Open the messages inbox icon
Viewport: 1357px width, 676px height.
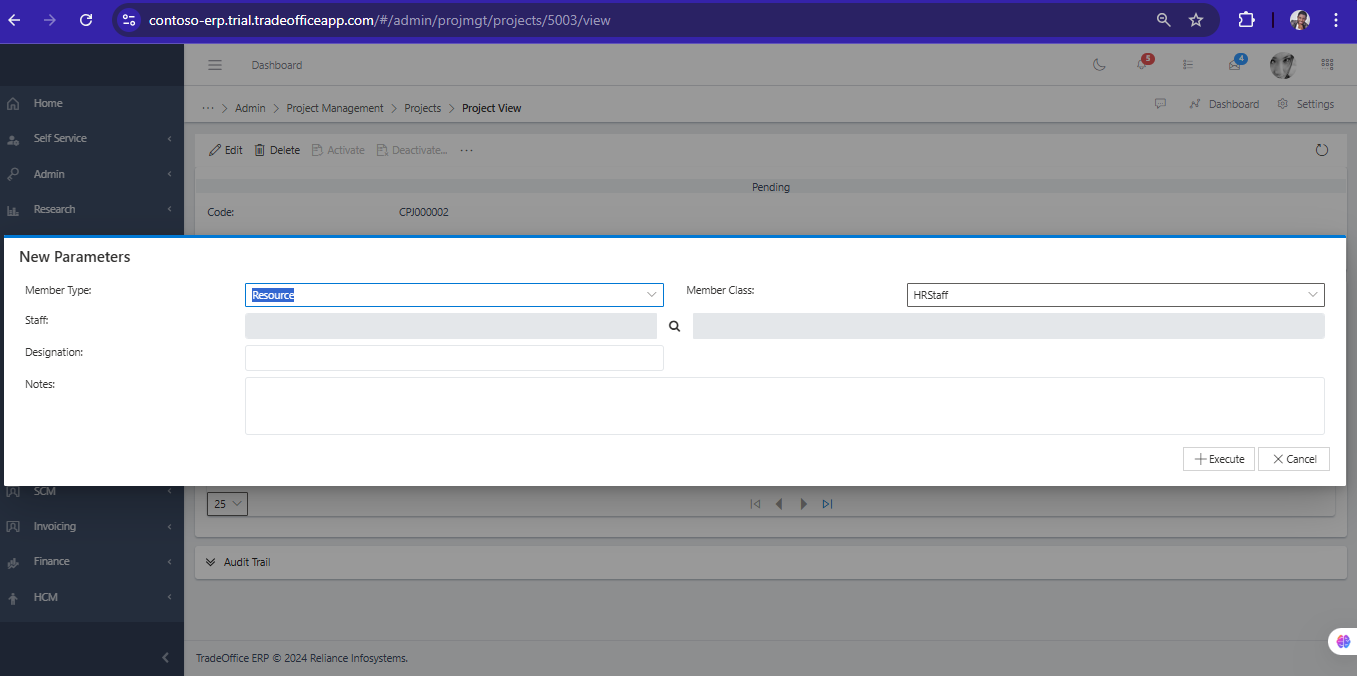click(1235, 65)
